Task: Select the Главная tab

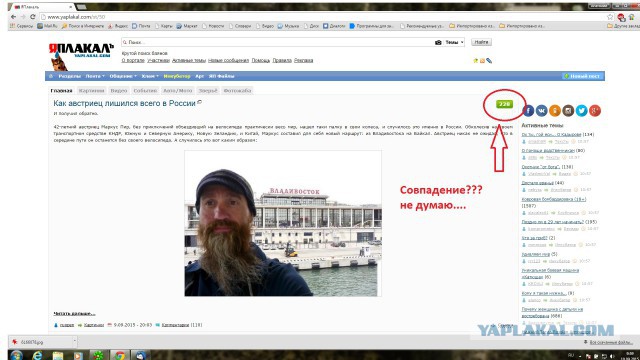Action: coord(61,91)
